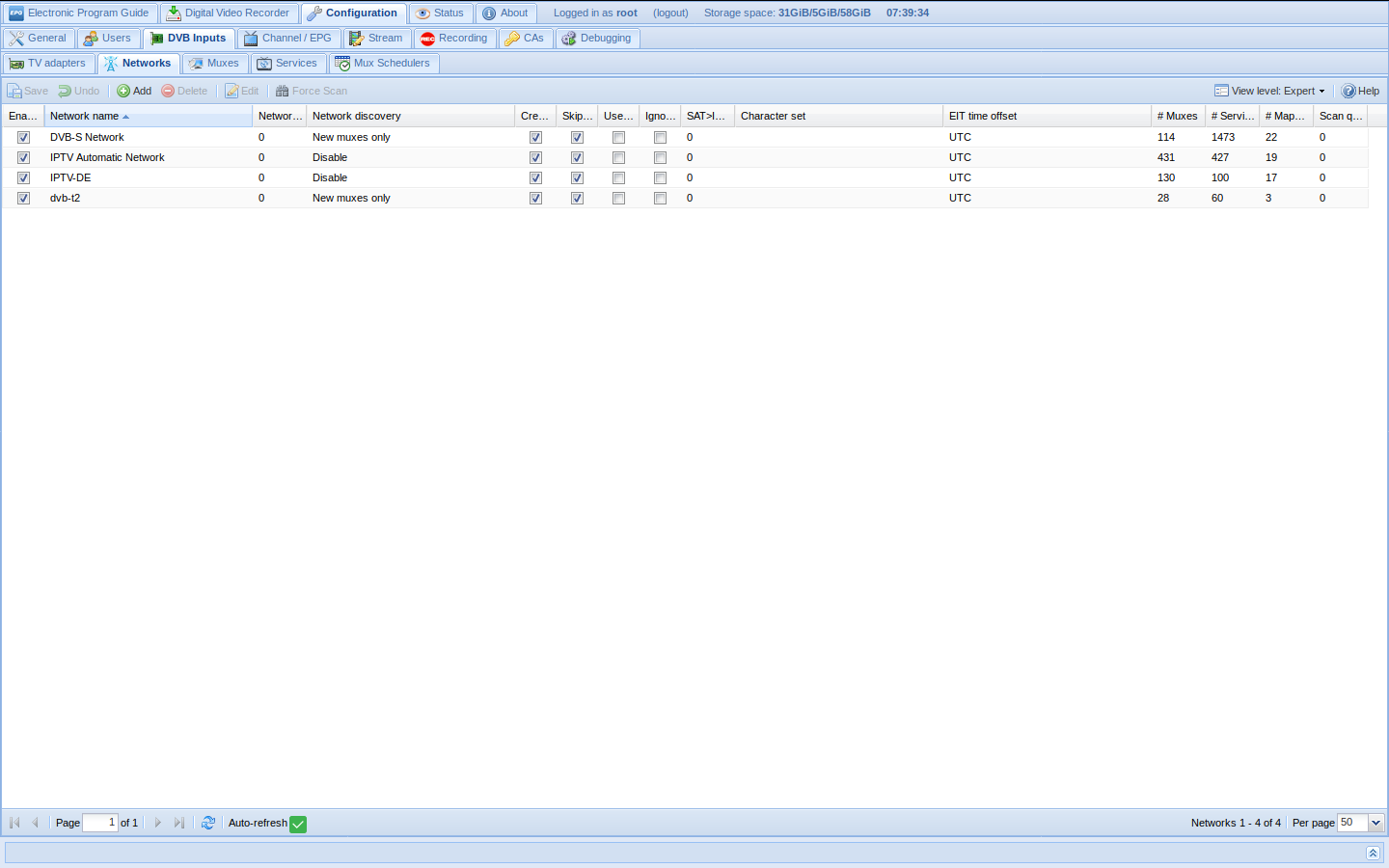
Task: Open the Digital Video Recorder tab
Action: (x=228, y=14)
